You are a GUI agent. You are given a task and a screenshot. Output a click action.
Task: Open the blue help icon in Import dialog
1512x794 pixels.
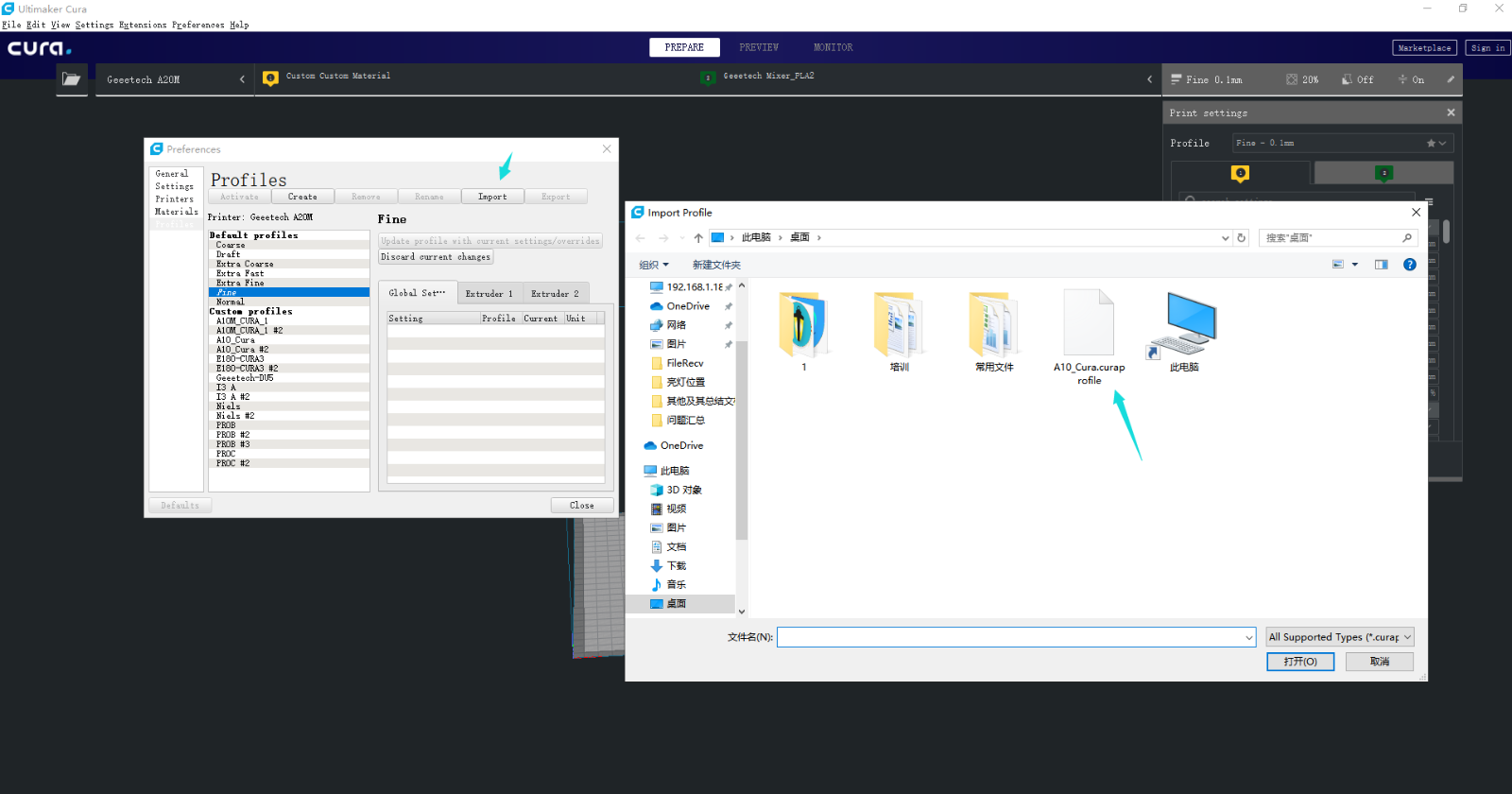tap(1409, 265)
